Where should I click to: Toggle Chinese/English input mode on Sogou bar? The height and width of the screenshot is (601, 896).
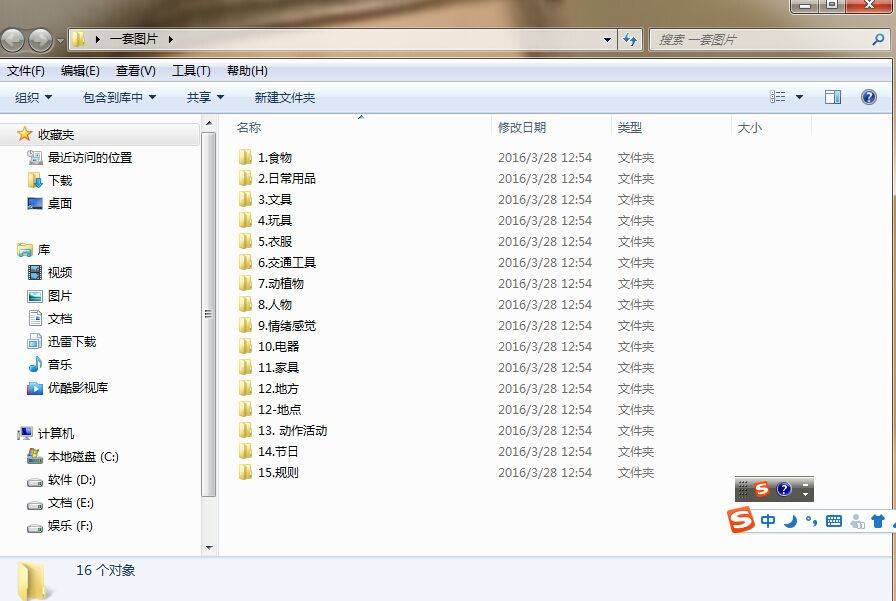(768, 521)
